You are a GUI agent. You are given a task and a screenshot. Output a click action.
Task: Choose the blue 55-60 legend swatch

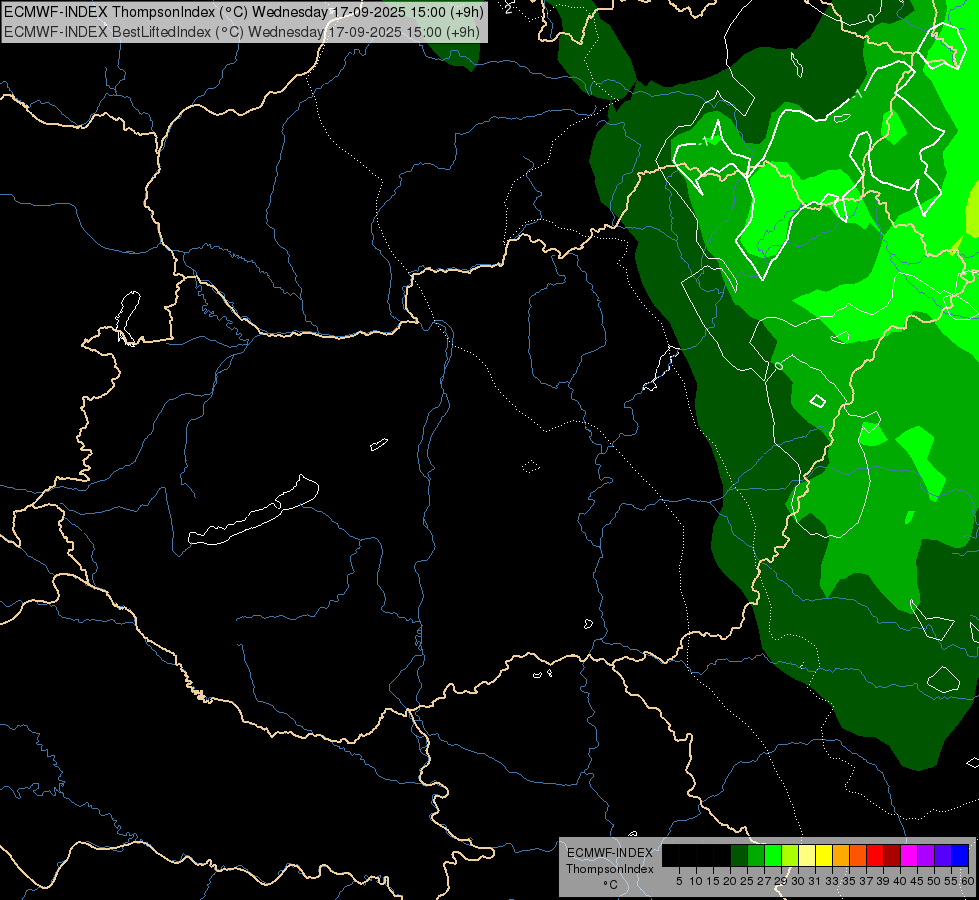point(960,855)
